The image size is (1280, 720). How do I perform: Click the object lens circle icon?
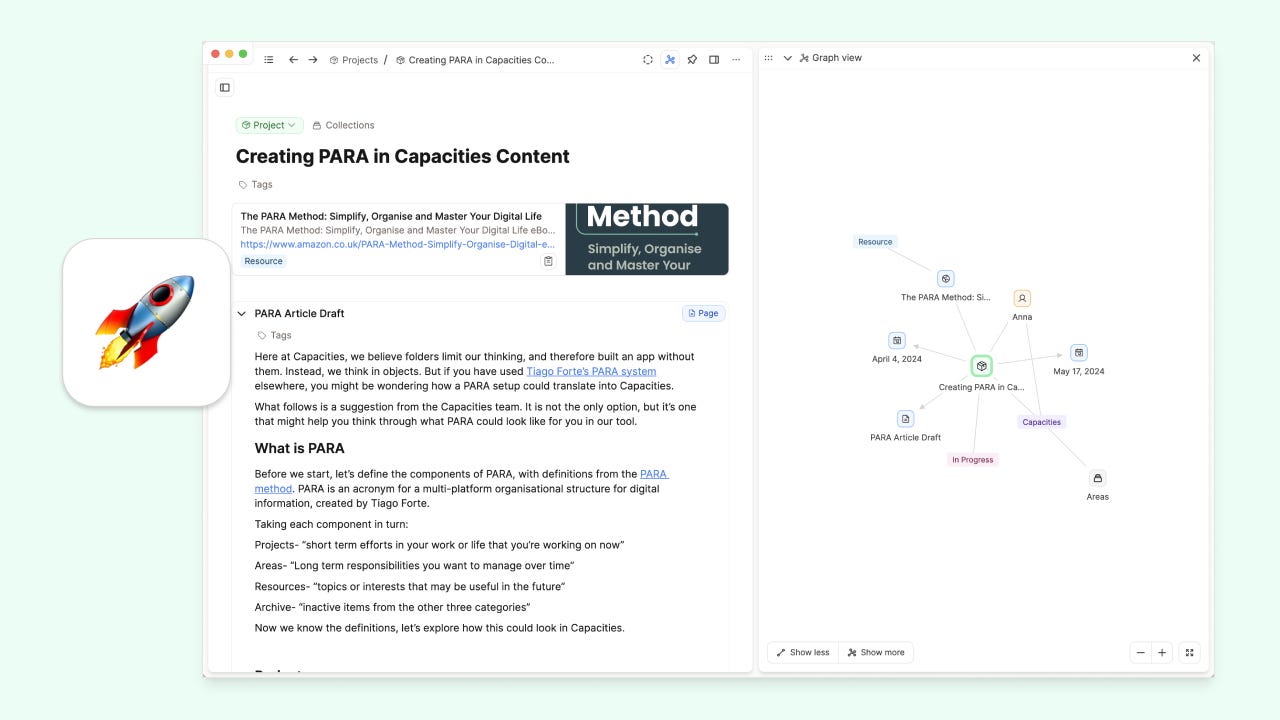click(x=648, y=59)
